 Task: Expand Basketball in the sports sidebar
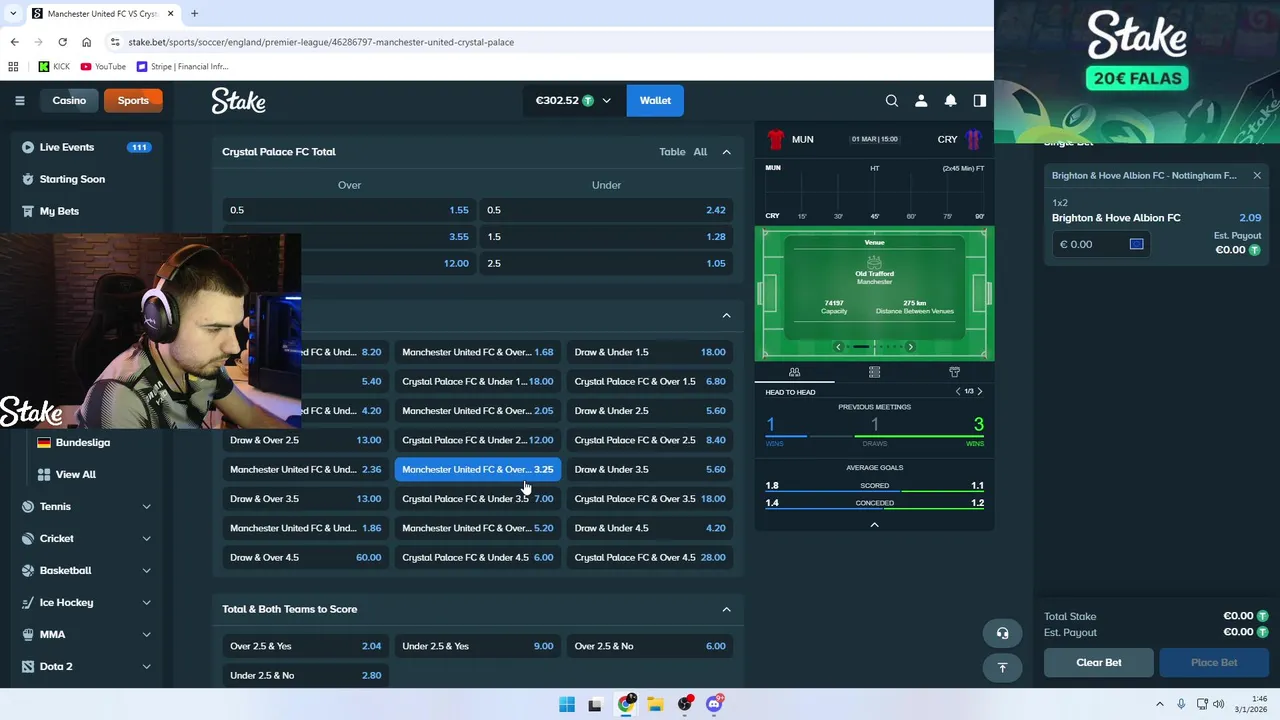coord(146,570)
